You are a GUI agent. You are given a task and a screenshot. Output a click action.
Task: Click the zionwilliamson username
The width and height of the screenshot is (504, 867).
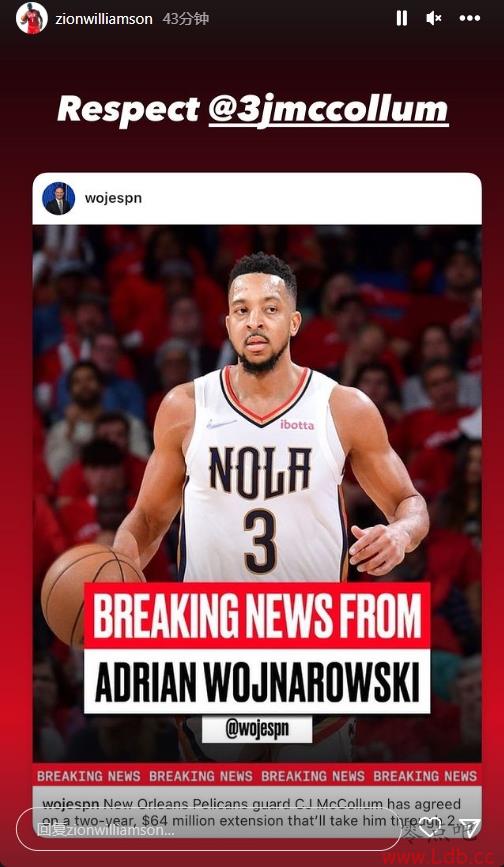103,19
